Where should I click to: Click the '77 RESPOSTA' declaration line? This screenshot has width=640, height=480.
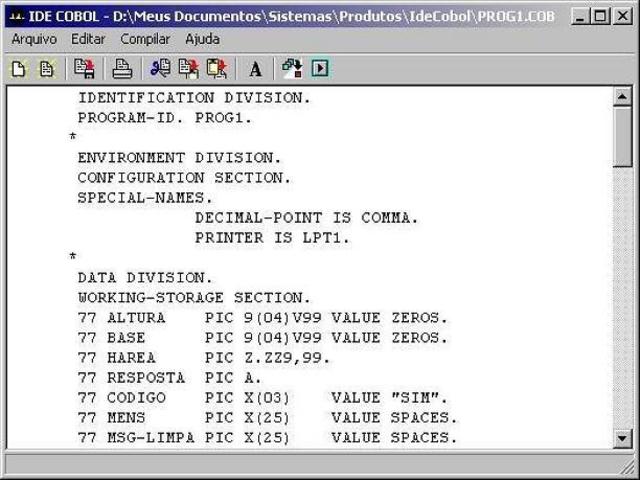pyautogui.click(x=170, y=378)
